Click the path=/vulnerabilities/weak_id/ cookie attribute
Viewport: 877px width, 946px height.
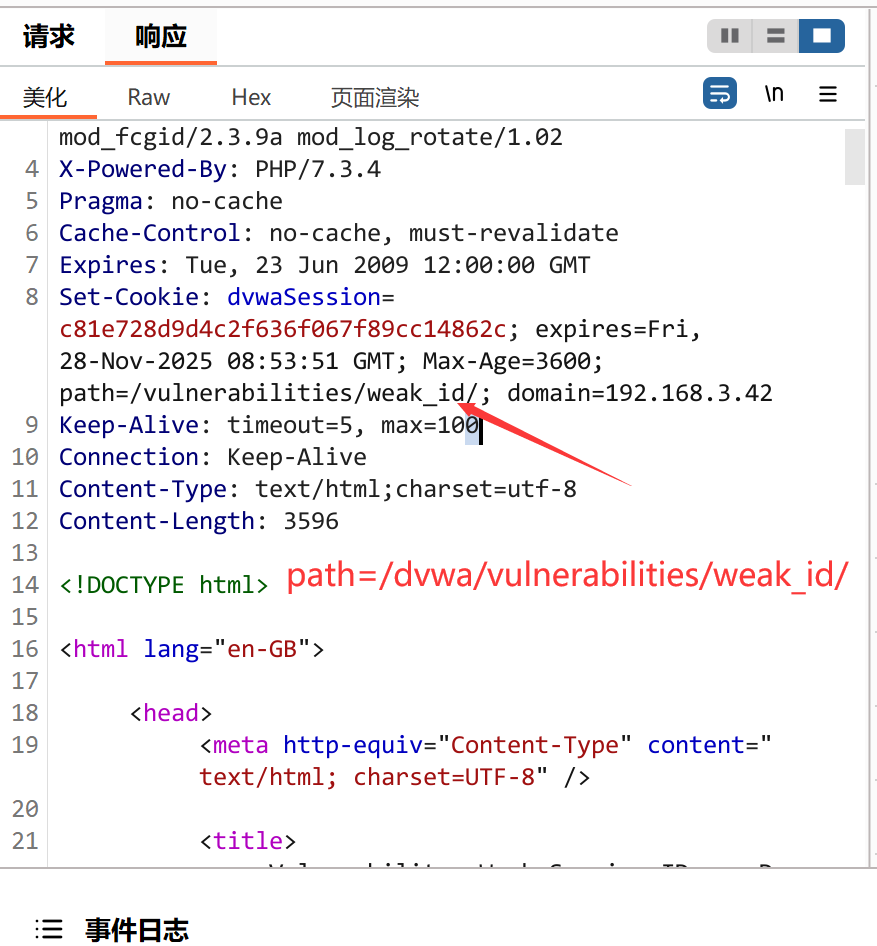click(268, 393)
